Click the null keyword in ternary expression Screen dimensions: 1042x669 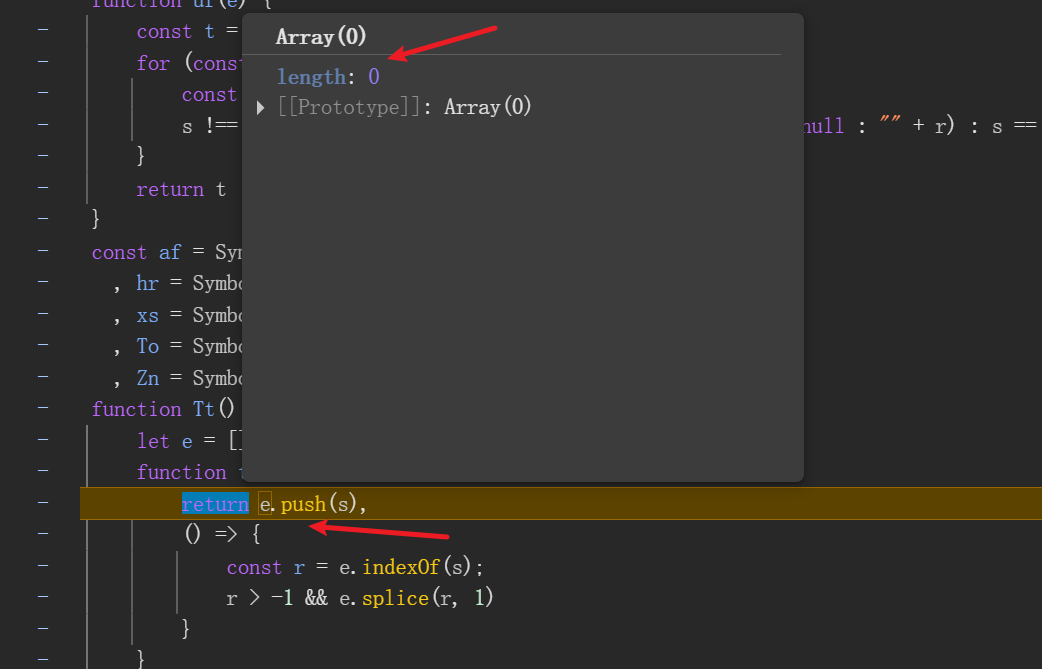(823, 126)
